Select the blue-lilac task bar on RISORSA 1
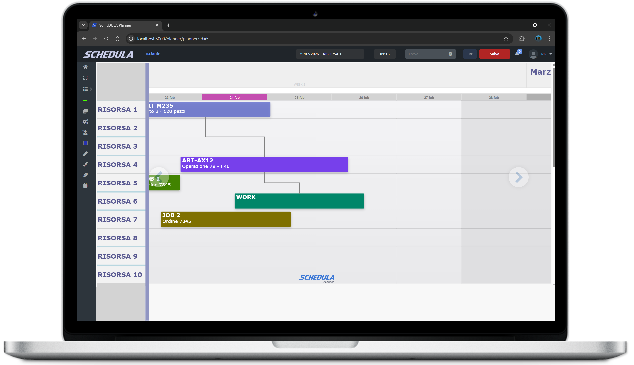The width and height of the screenshot is (634, 365). (209, 109)
